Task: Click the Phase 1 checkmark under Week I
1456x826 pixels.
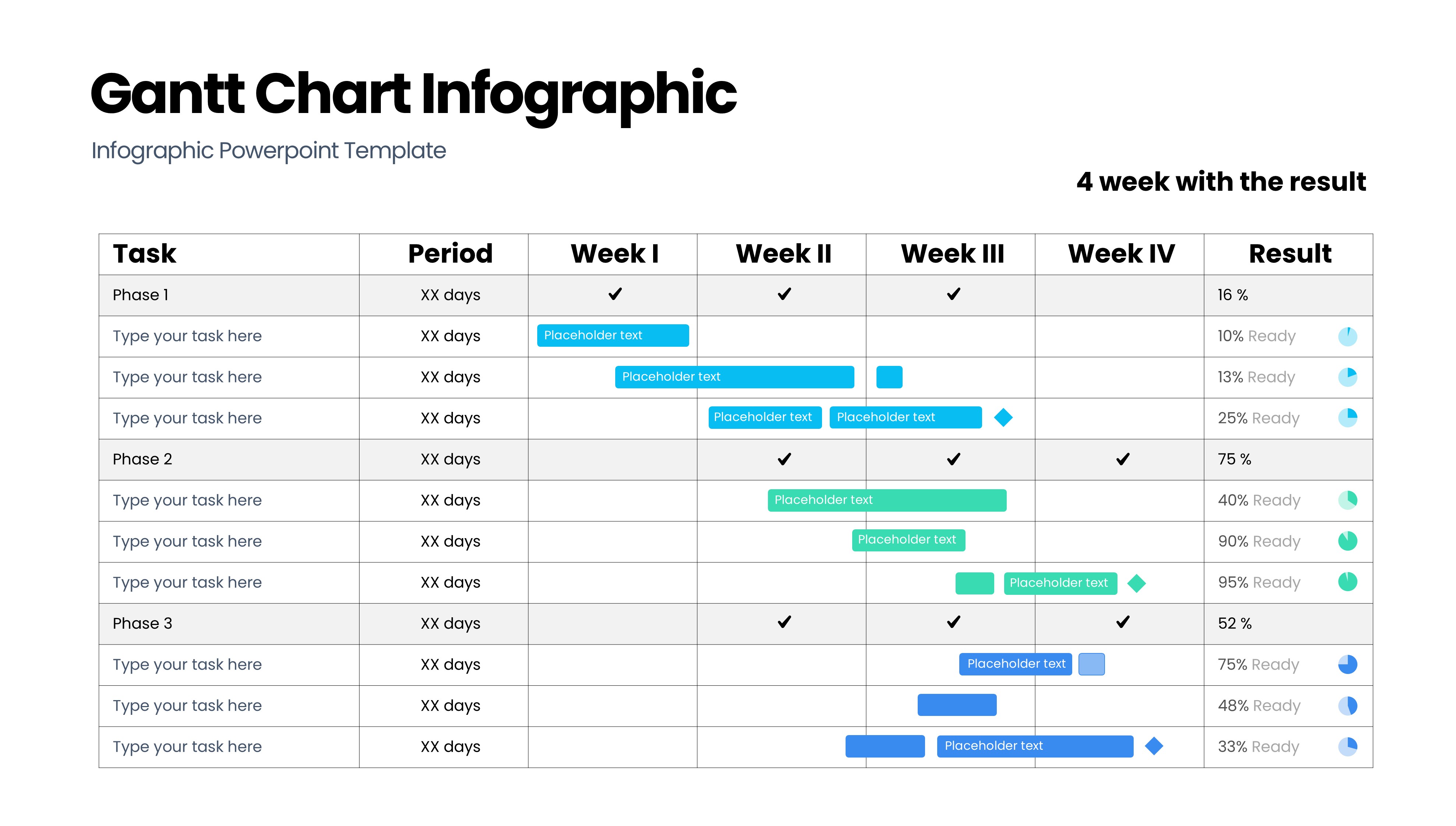Action: (x=614, y=294)
